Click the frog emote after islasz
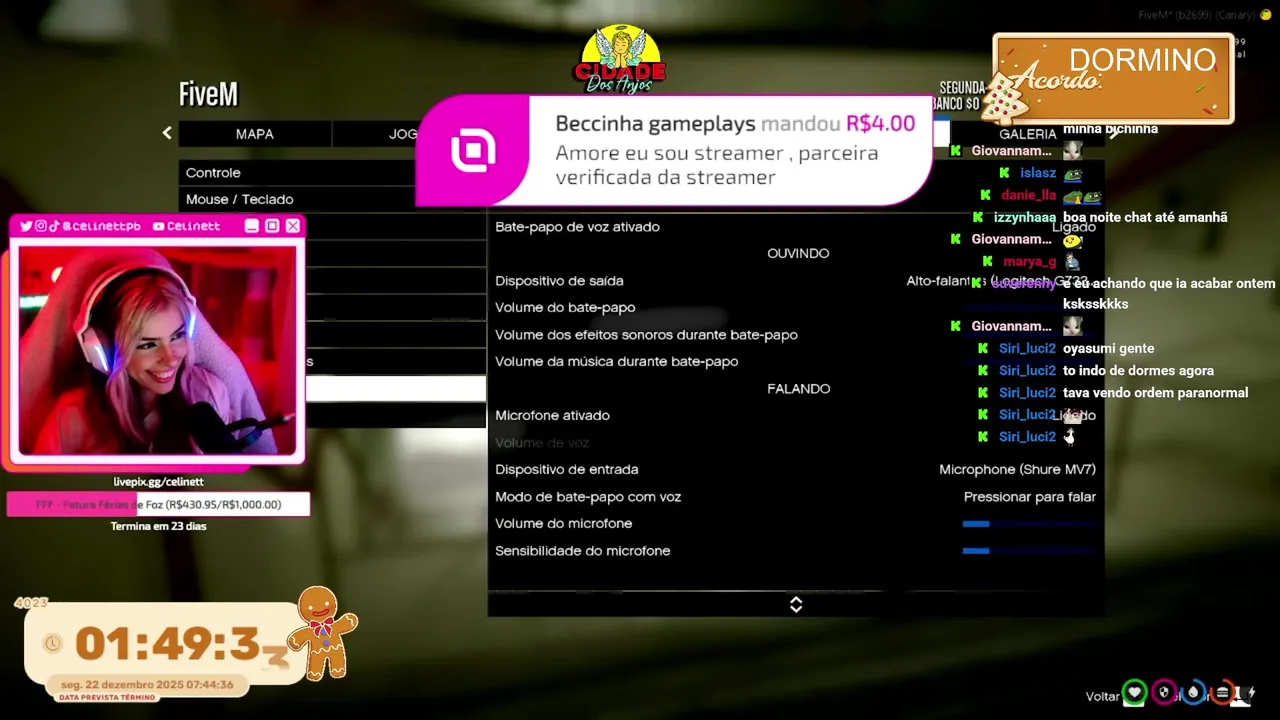1280x720 pixels. coord(1072,173)
